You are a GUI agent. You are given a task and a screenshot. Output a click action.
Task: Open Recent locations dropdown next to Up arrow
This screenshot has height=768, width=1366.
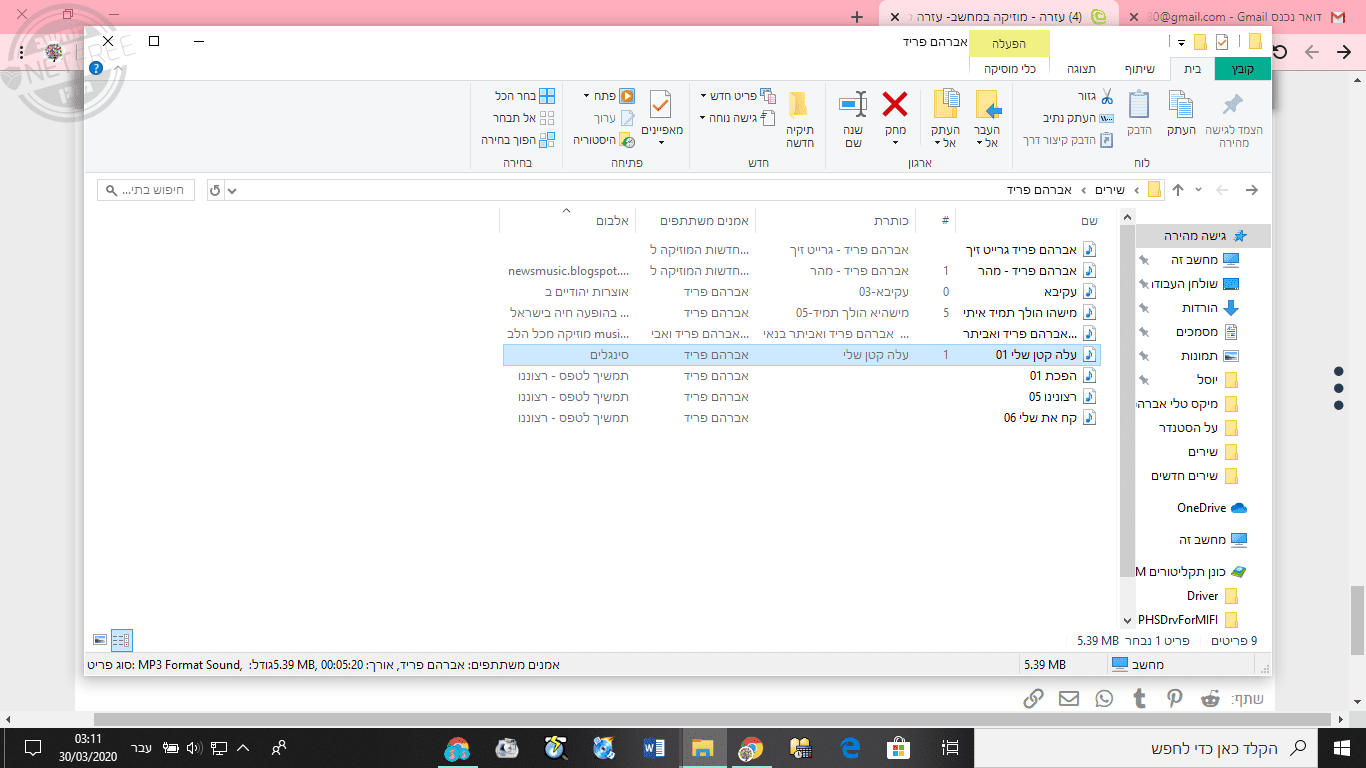pos(1198,190)
